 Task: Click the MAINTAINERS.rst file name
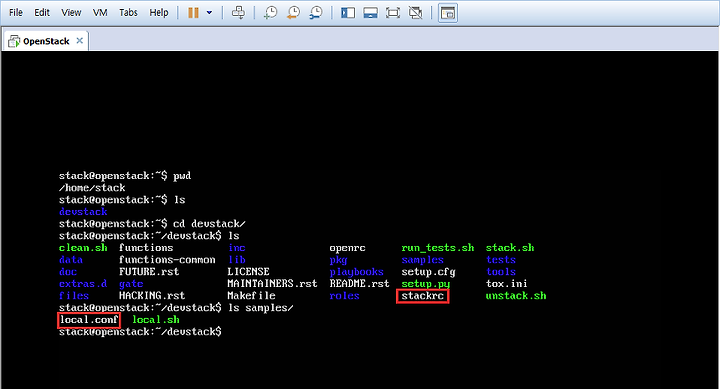pos(272,284)
